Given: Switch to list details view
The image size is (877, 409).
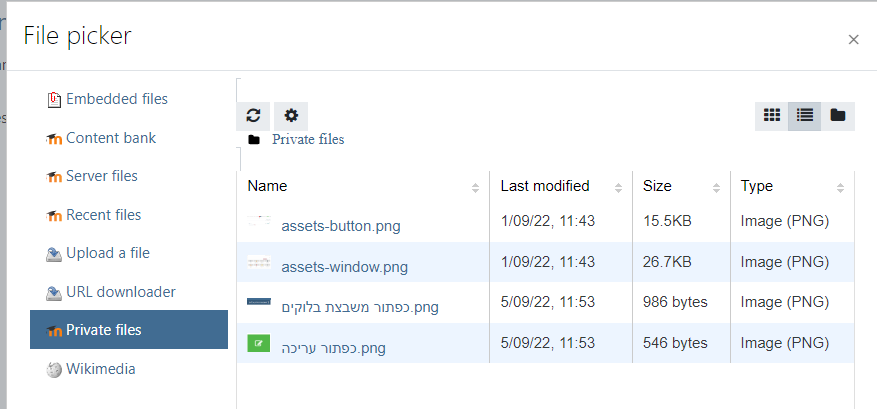Looking at the screenshot, I should 804,115.
